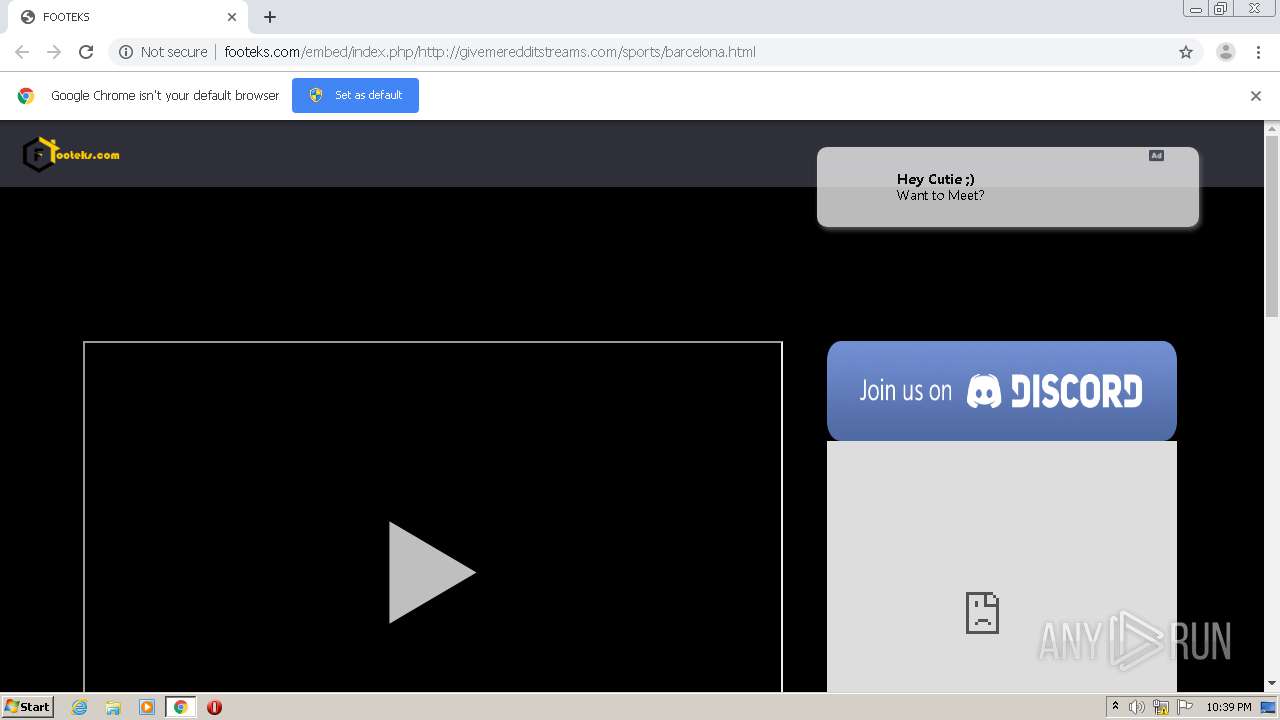Open Windows Explorer folder in taskbar
Viewport: 1280px width, 720px height.
pyautogui.click(x=113, y=707)
